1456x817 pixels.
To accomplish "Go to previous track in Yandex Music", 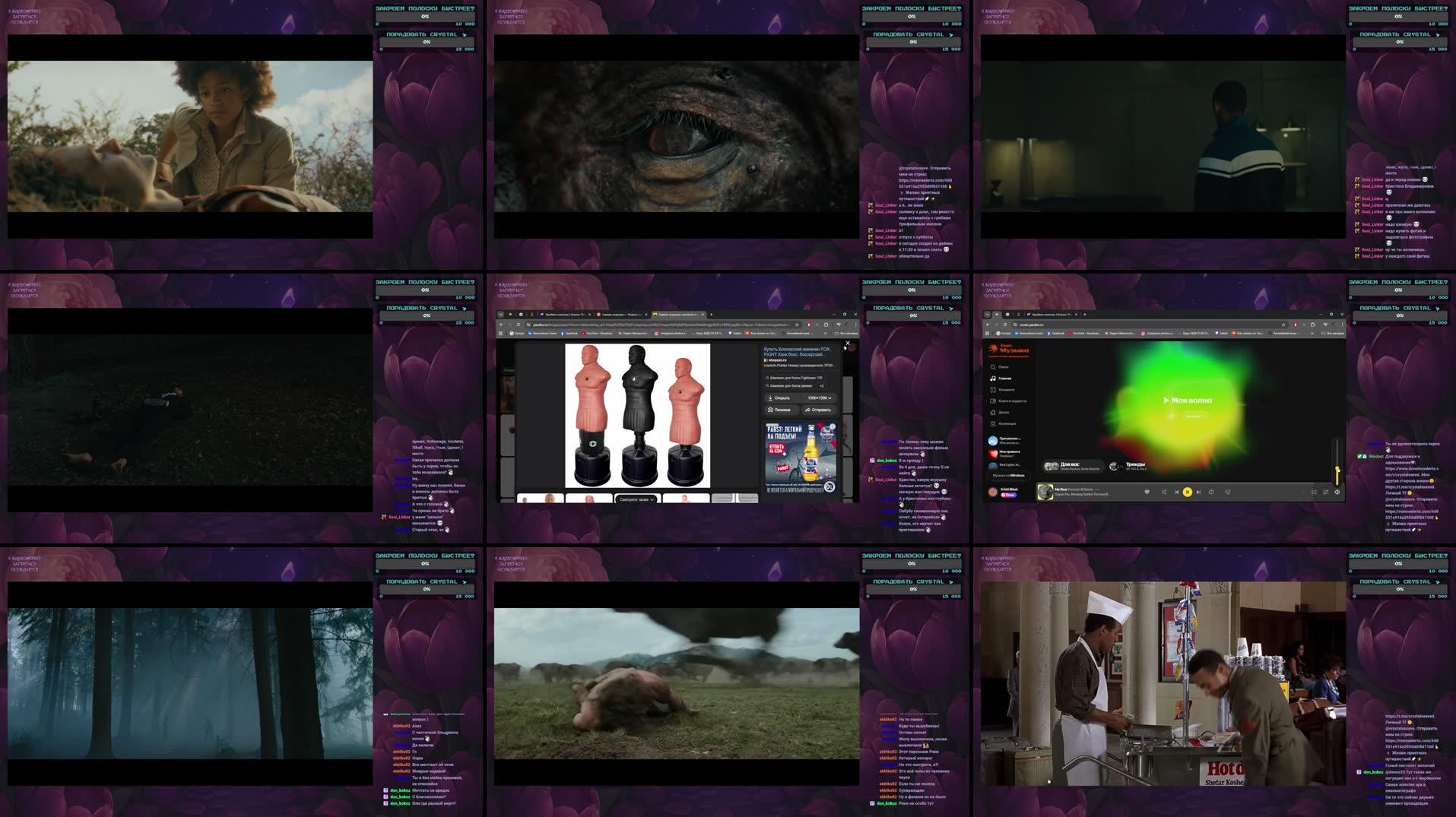I will point(1175,492).
